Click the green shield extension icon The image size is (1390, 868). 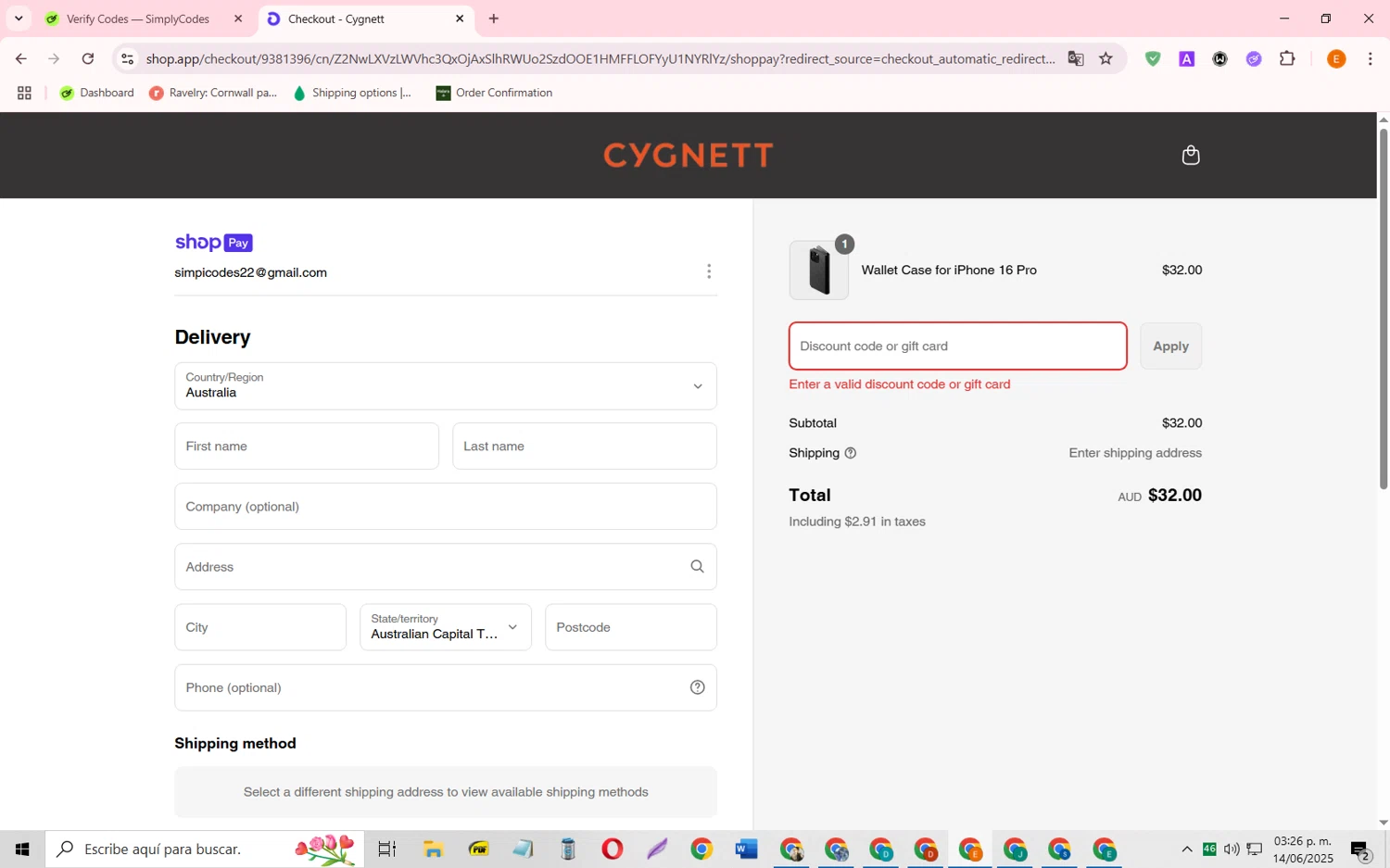[x=1153, y=58]
